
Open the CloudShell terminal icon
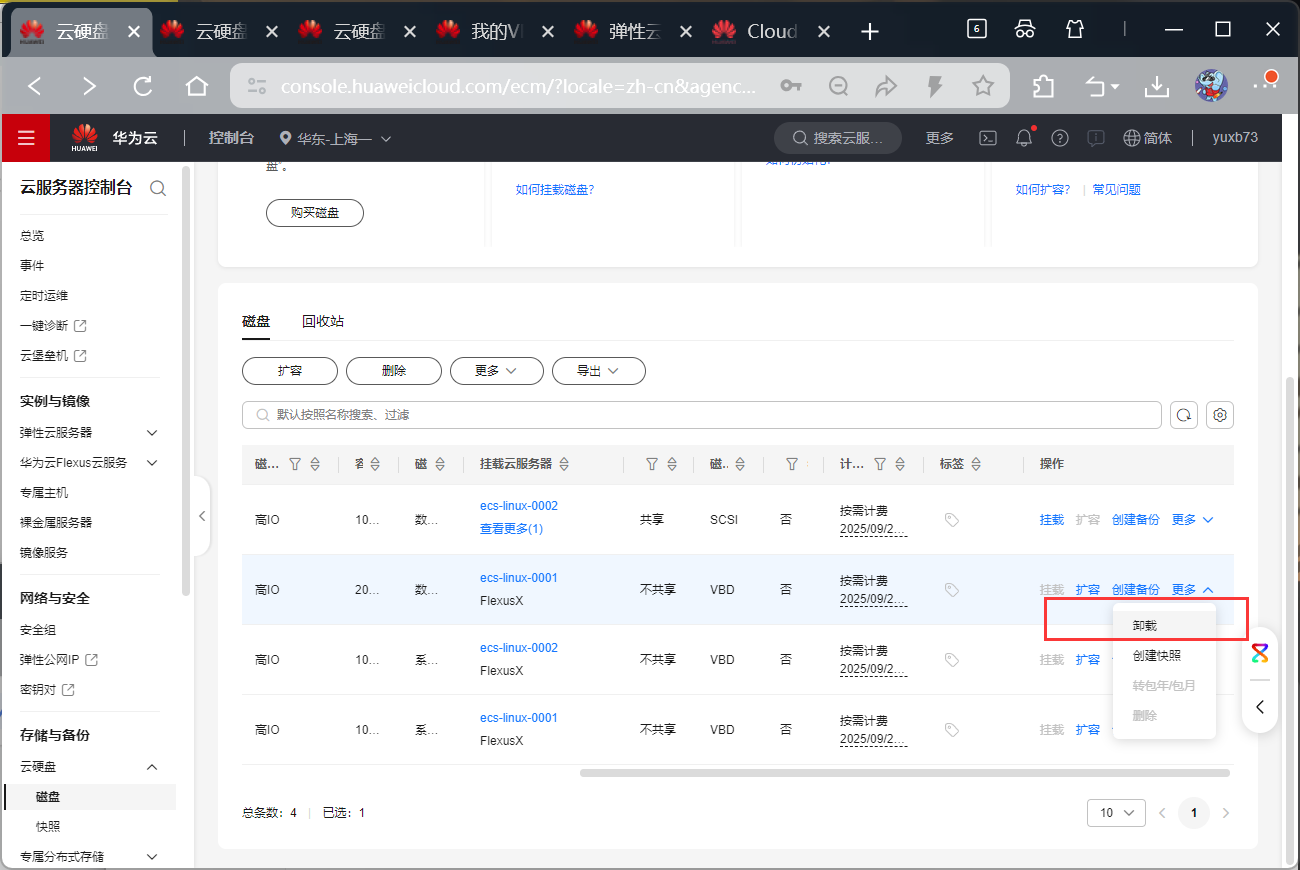tap(988, 138)
